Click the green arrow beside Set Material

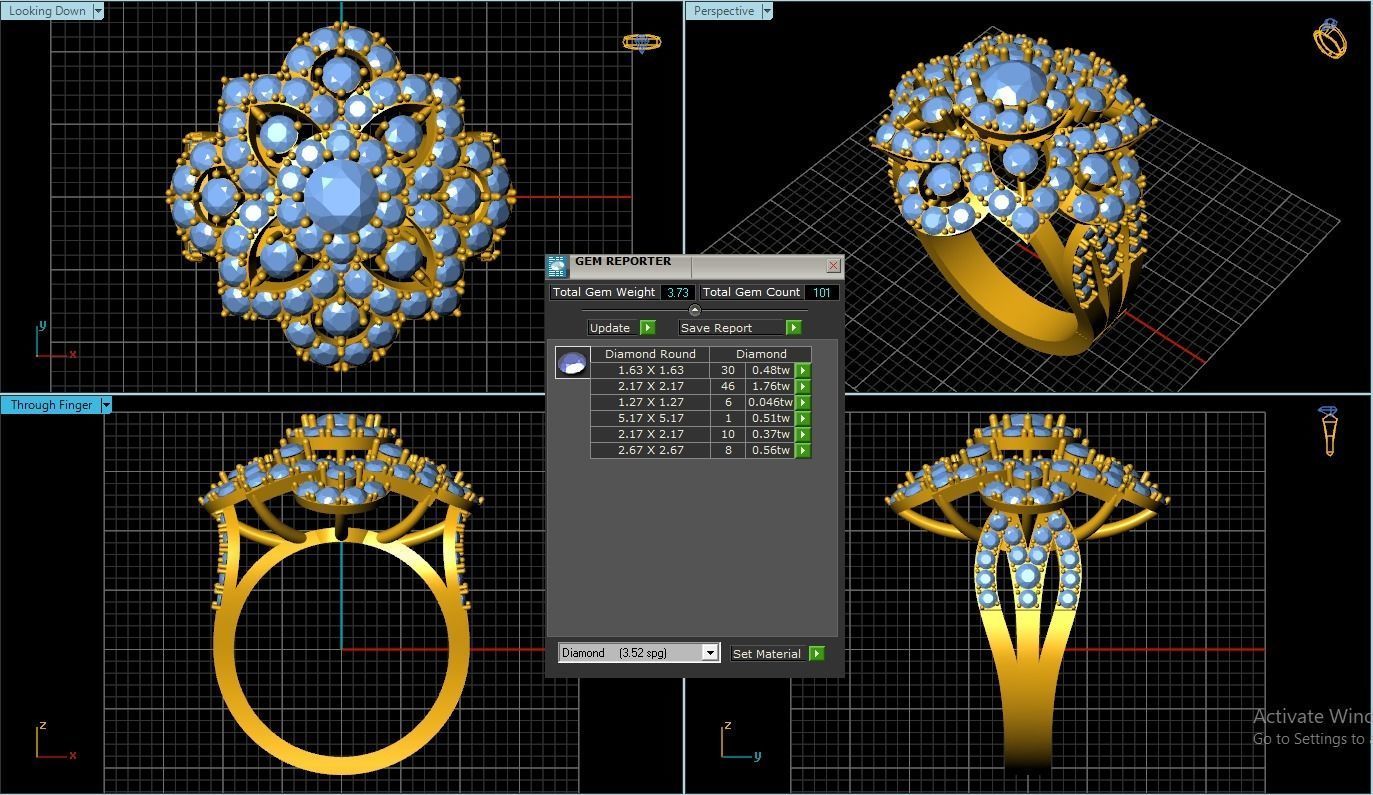817,653
